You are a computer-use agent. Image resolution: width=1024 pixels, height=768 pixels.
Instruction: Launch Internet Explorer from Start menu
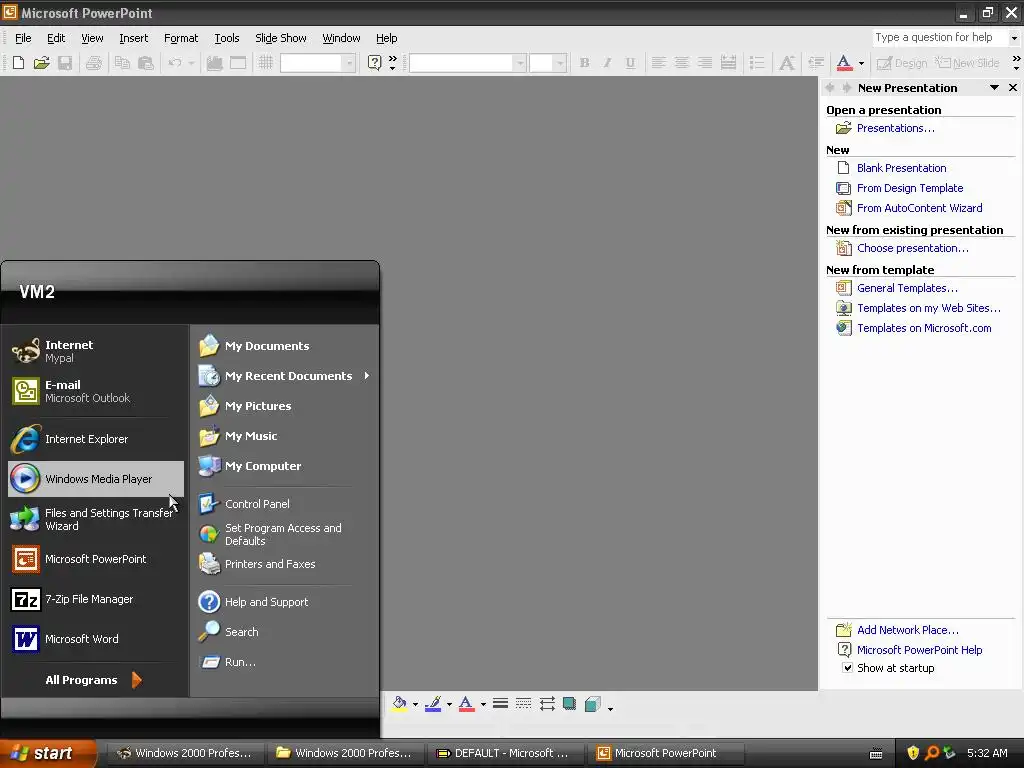coord(95,439)
